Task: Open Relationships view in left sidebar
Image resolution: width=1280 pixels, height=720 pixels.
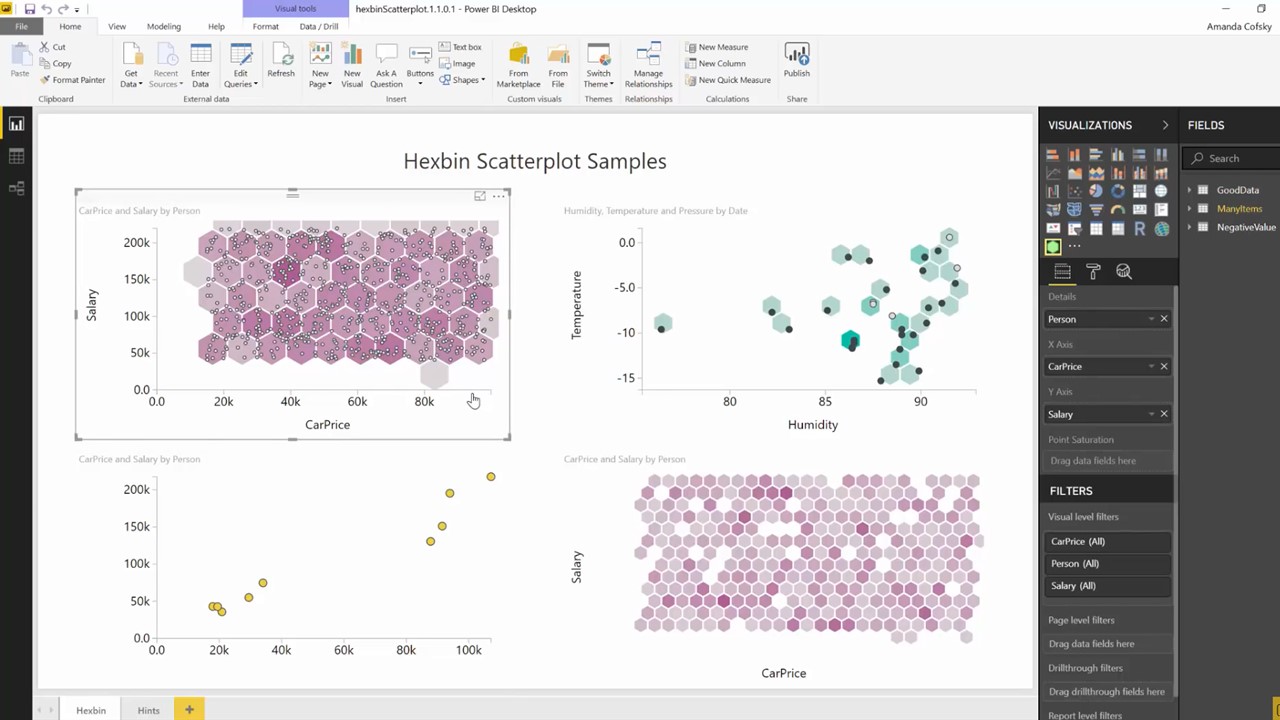Action: [16, 188]
